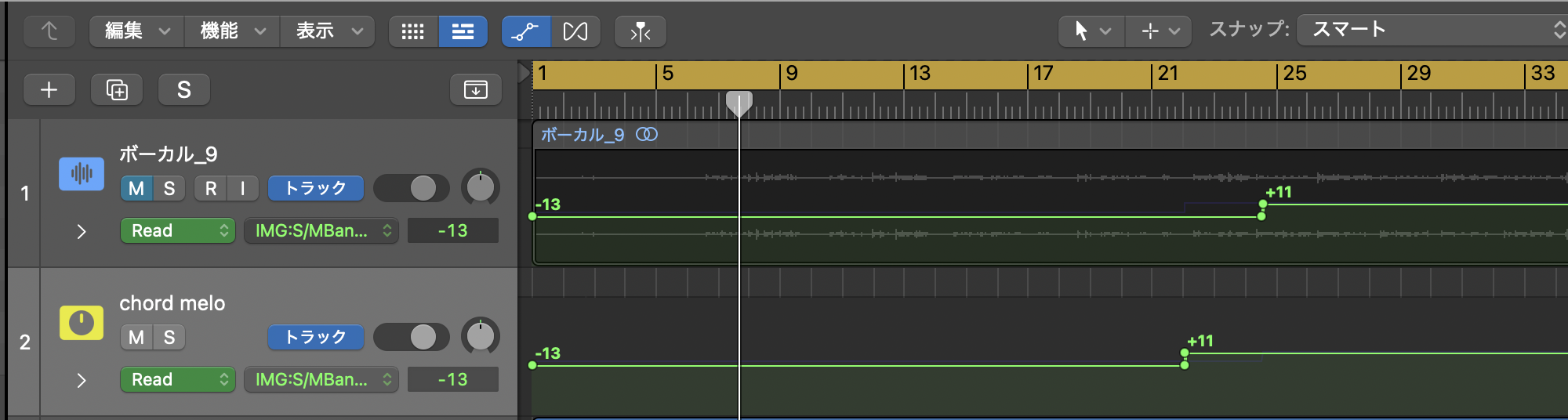Click the duplicate track button

pyautogui.click(x=117, y=89)
